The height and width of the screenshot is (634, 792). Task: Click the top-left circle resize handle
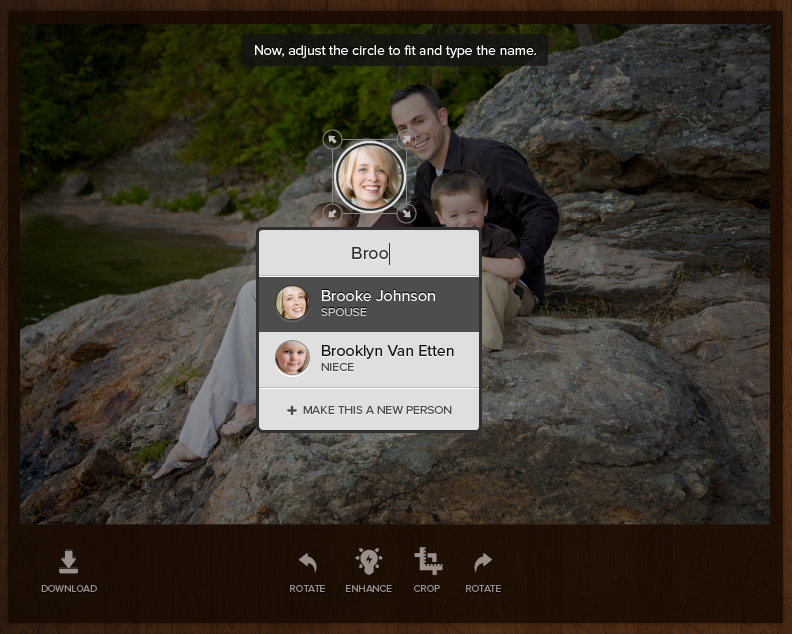pyautogui.click(x=332, y=139)
